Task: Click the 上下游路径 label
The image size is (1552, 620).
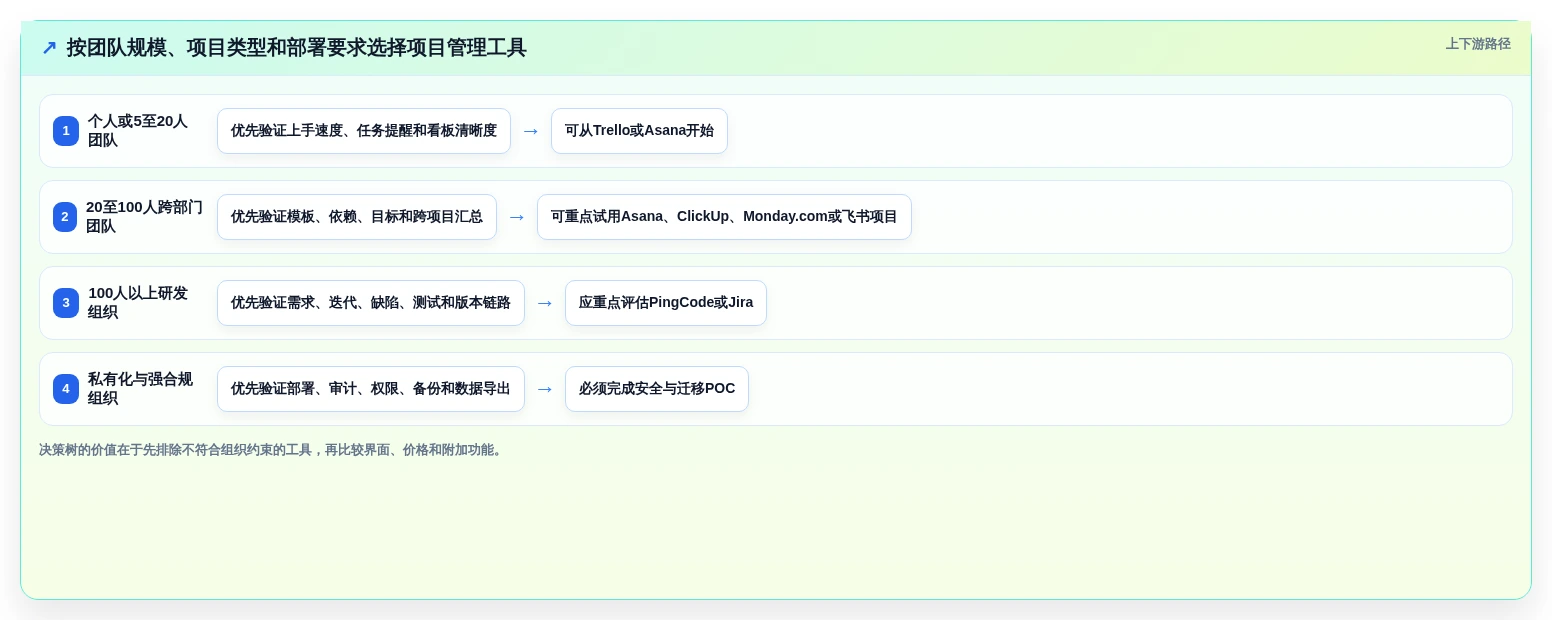Action: click(x=1478, y=44)
